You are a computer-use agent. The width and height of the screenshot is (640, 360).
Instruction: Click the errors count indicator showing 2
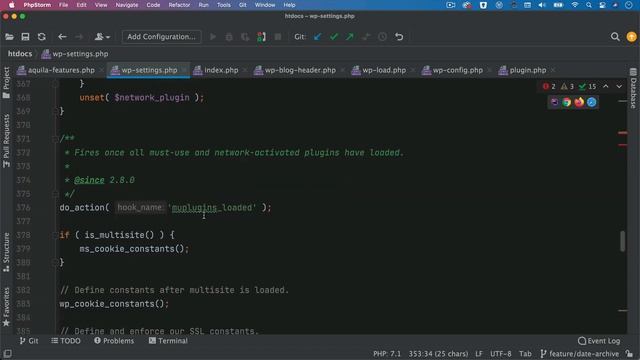[x=549, y=87]
